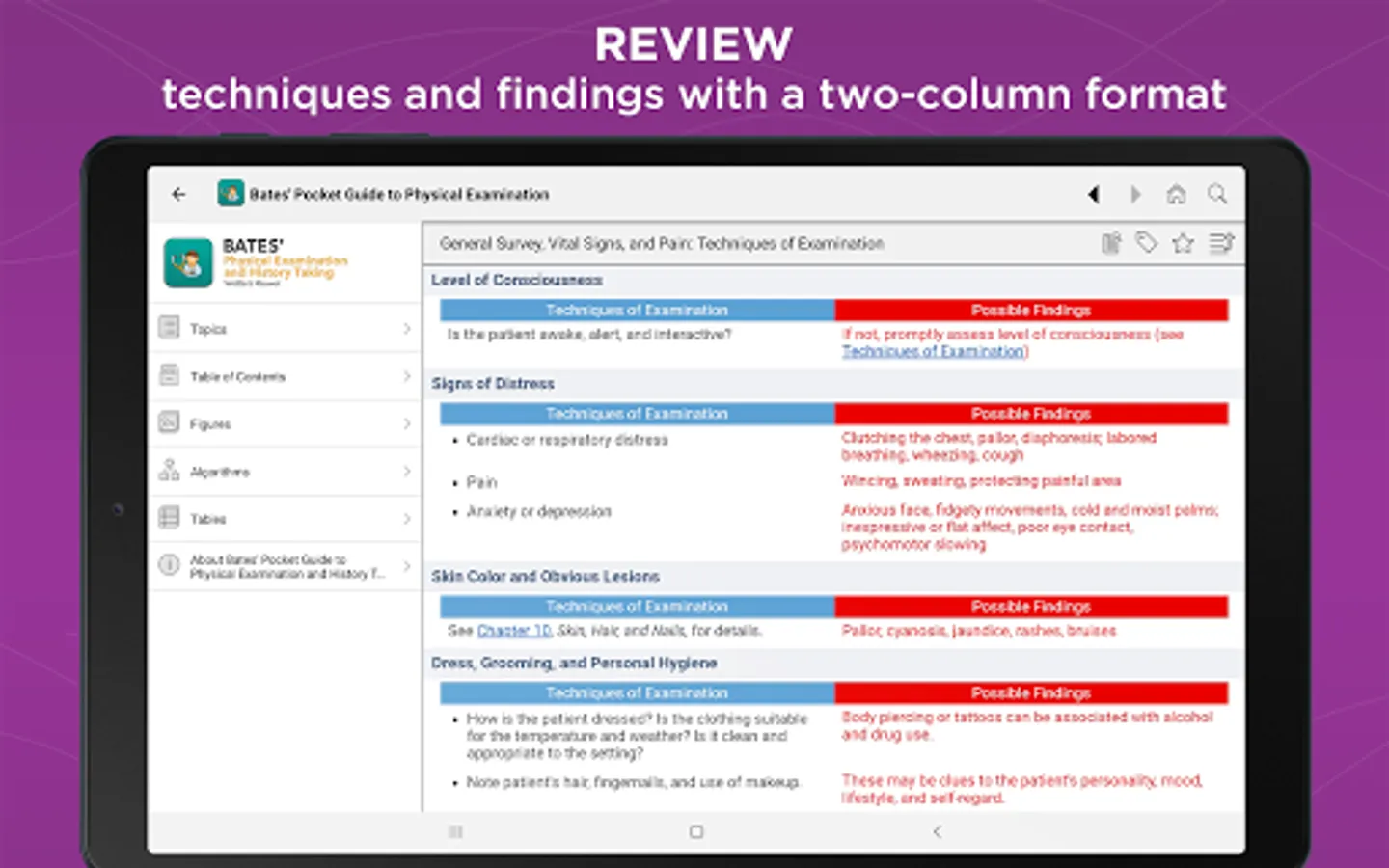
Task: Open the Tables menu item
Action: click(x=286, y=519)
